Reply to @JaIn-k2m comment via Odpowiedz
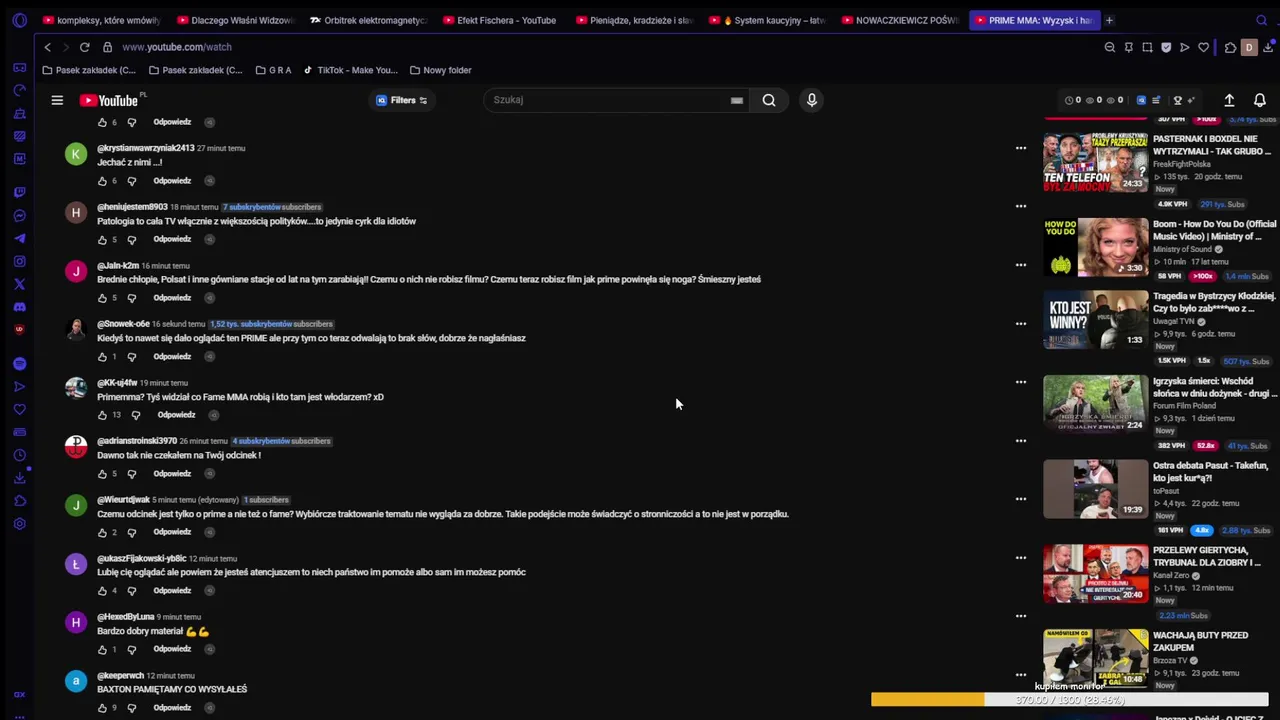The height and width of the screenshot is (720, 1280). point(172,298)
